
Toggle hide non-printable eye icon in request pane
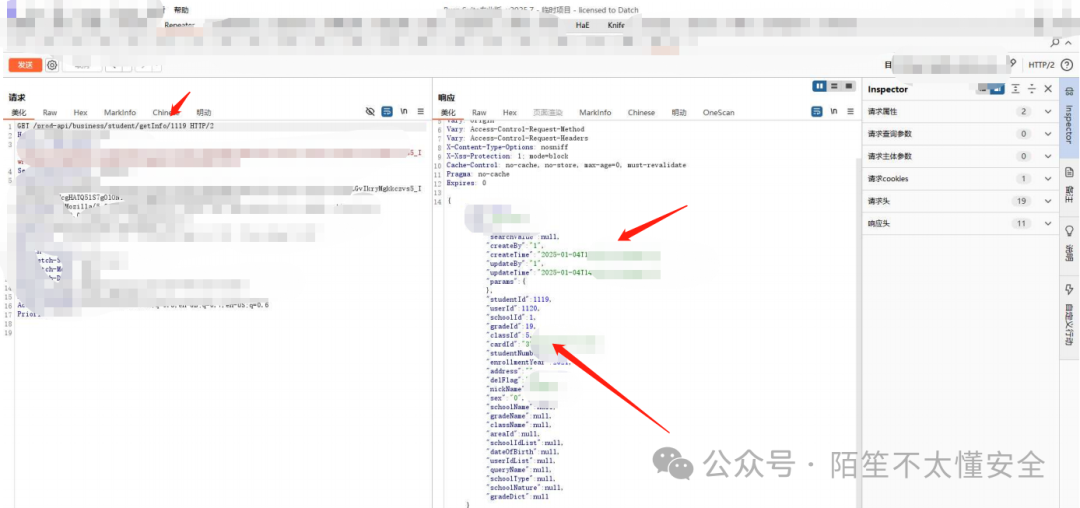tap(370, 112)
